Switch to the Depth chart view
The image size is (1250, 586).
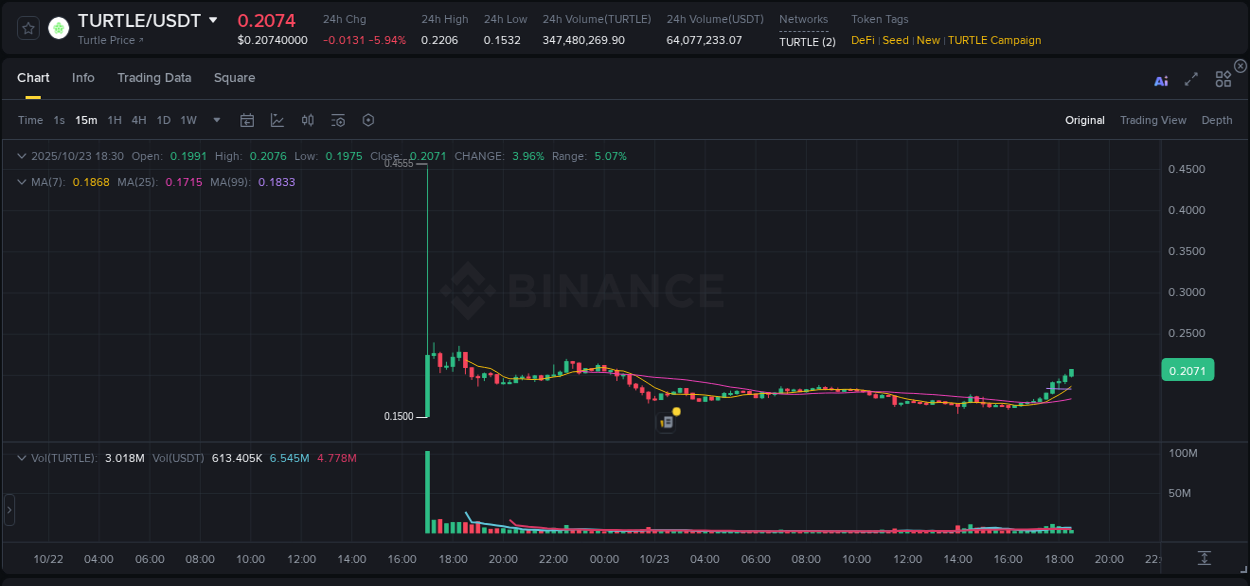(x=1217, y=120)
